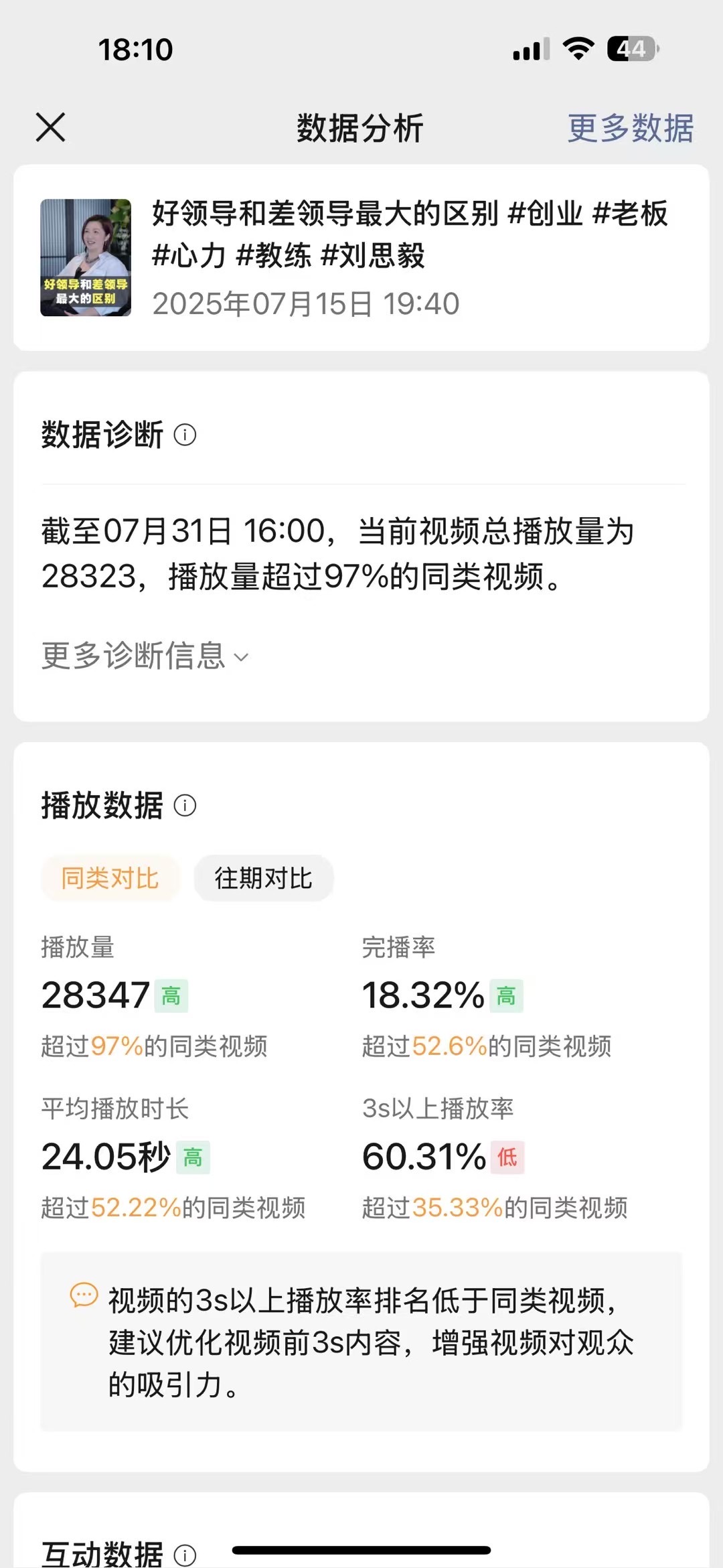
Task: Tap the orange comment bubble suggestion icon
Action: coord(84,1295)
